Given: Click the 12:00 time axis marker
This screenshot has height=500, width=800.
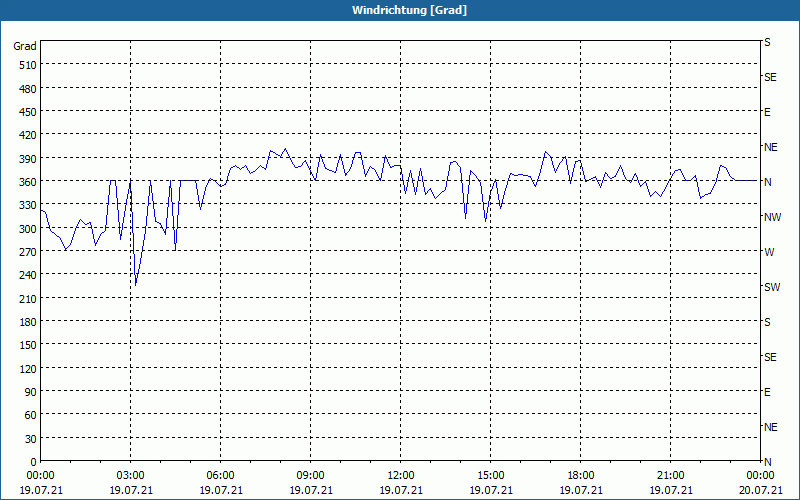Looking at the screenshot, I should [x=401, y=476].
